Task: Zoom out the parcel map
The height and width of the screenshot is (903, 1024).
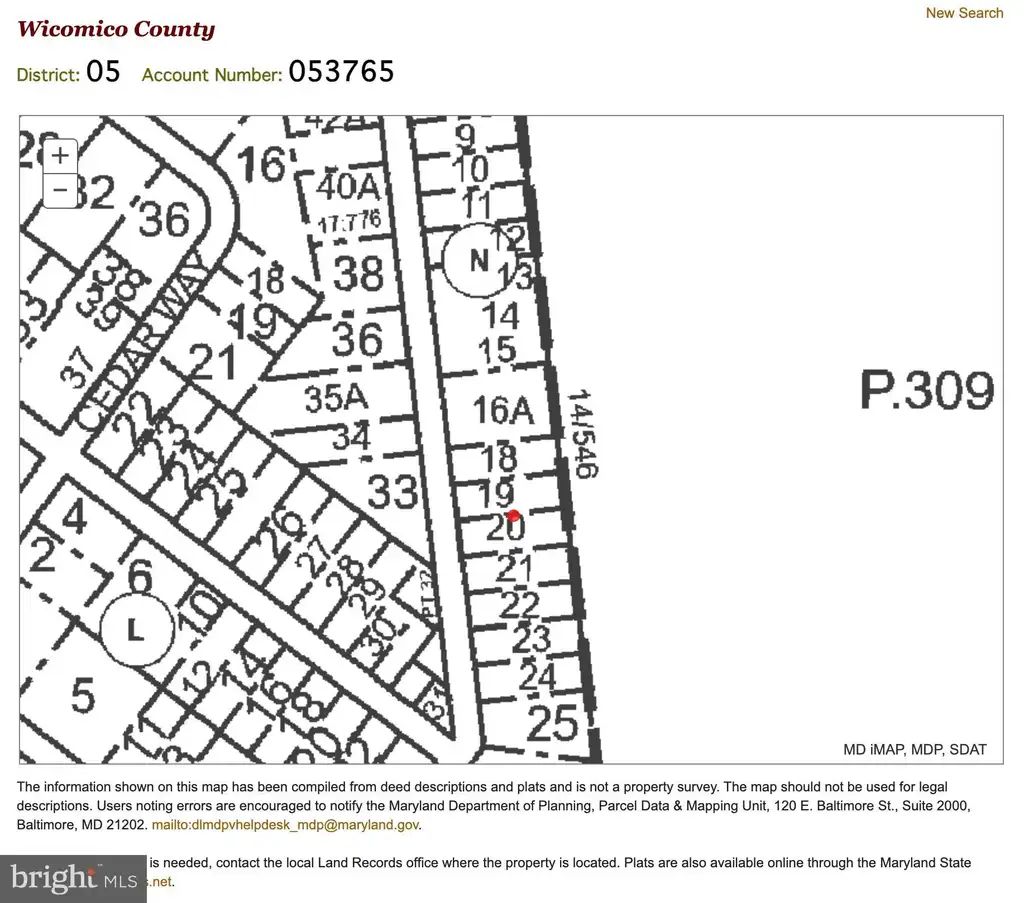Action: coord(60,190)
